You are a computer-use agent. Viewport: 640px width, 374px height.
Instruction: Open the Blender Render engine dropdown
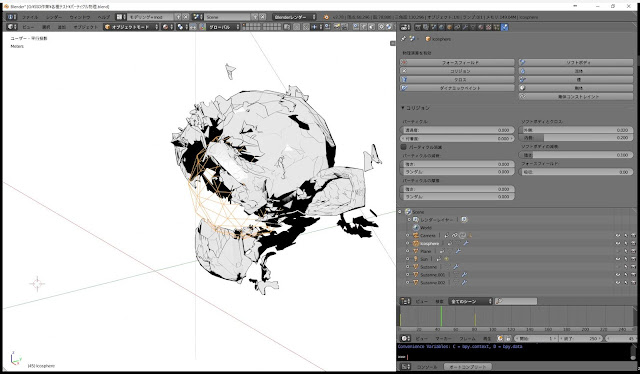click(295, 17)
